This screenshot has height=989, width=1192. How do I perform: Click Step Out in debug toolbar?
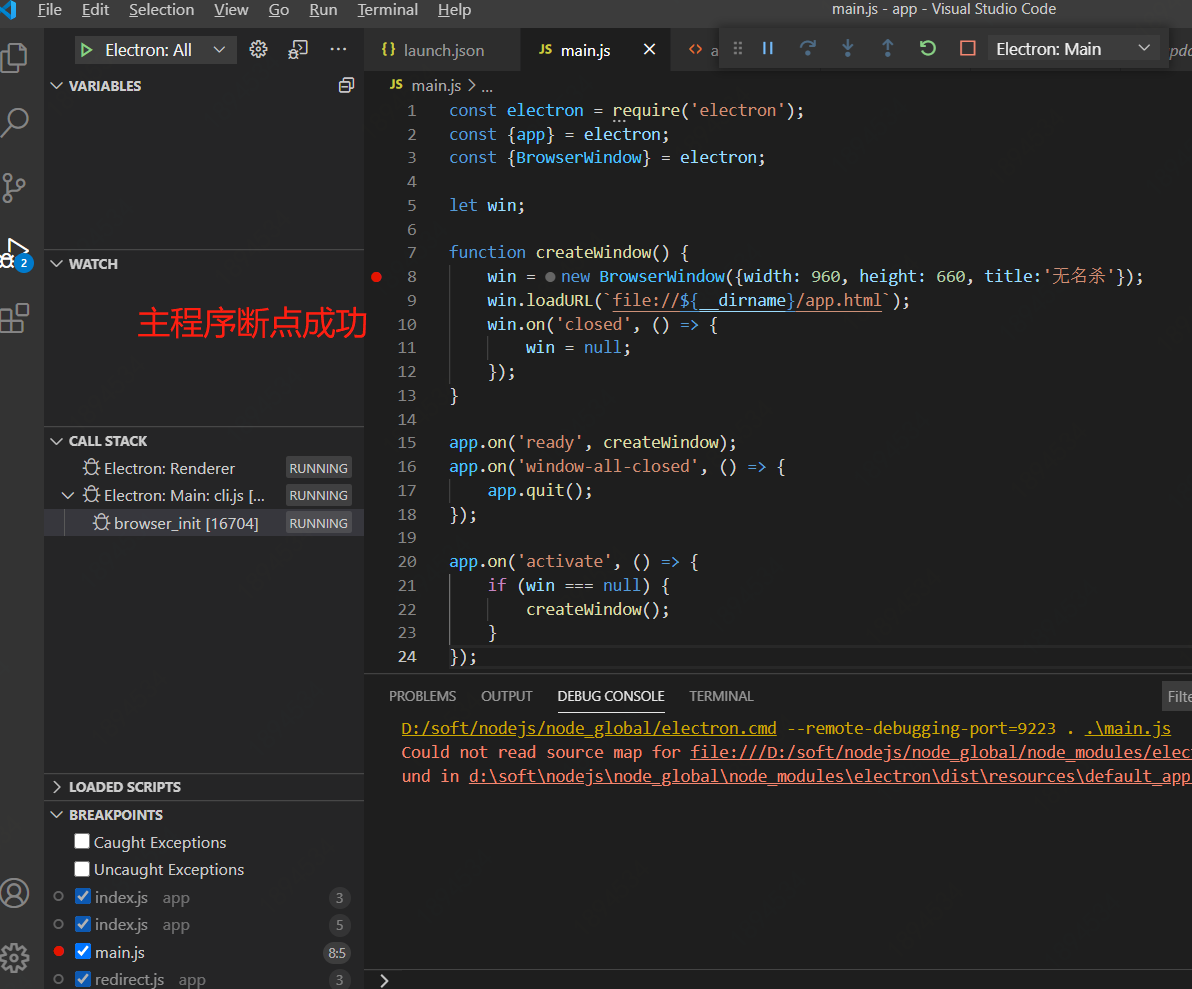[887, 49]
